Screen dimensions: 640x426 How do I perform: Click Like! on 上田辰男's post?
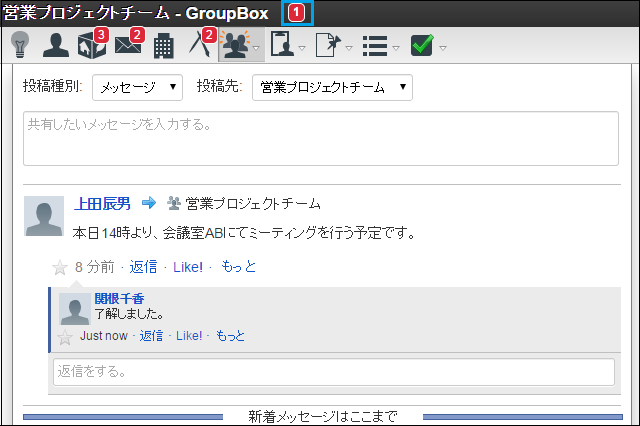coord(188,267)
